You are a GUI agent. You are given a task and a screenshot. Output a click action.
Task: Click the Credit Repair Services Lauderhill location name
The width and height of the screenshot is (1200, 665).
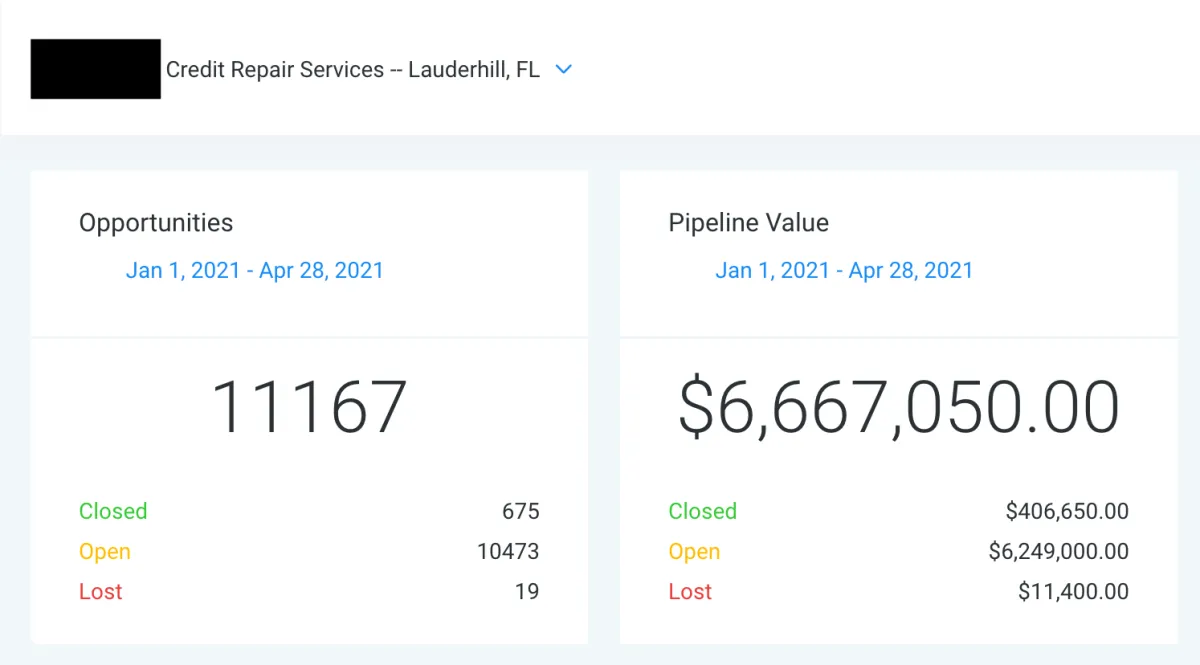tap(353, 70)
